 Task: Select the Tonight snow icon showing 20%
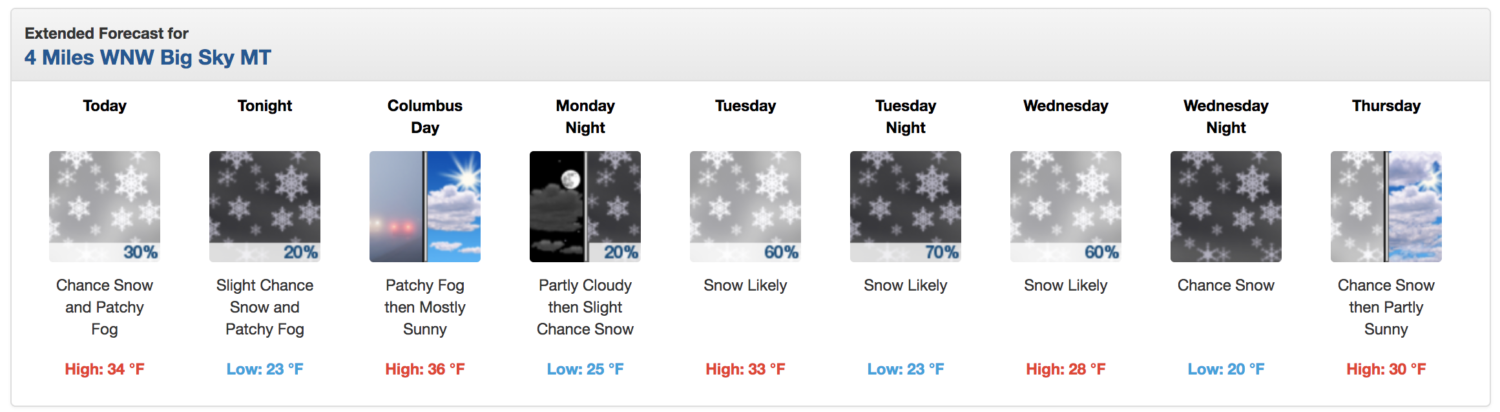point(265,207)
